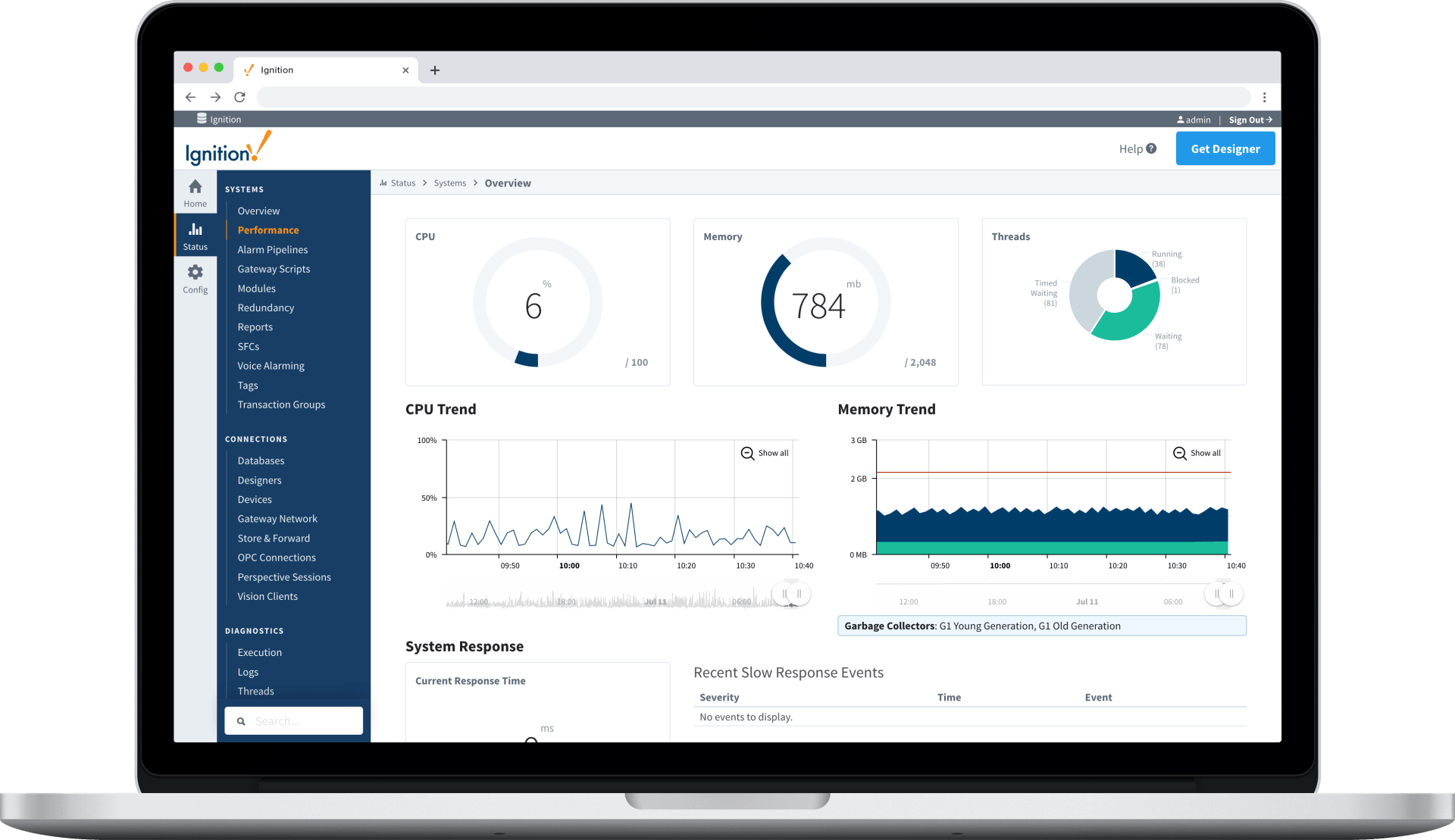Select Alarm Pipelines in sidebar
The height and width of the screenshot is (840, 1455).
click(x=272, y=250)
